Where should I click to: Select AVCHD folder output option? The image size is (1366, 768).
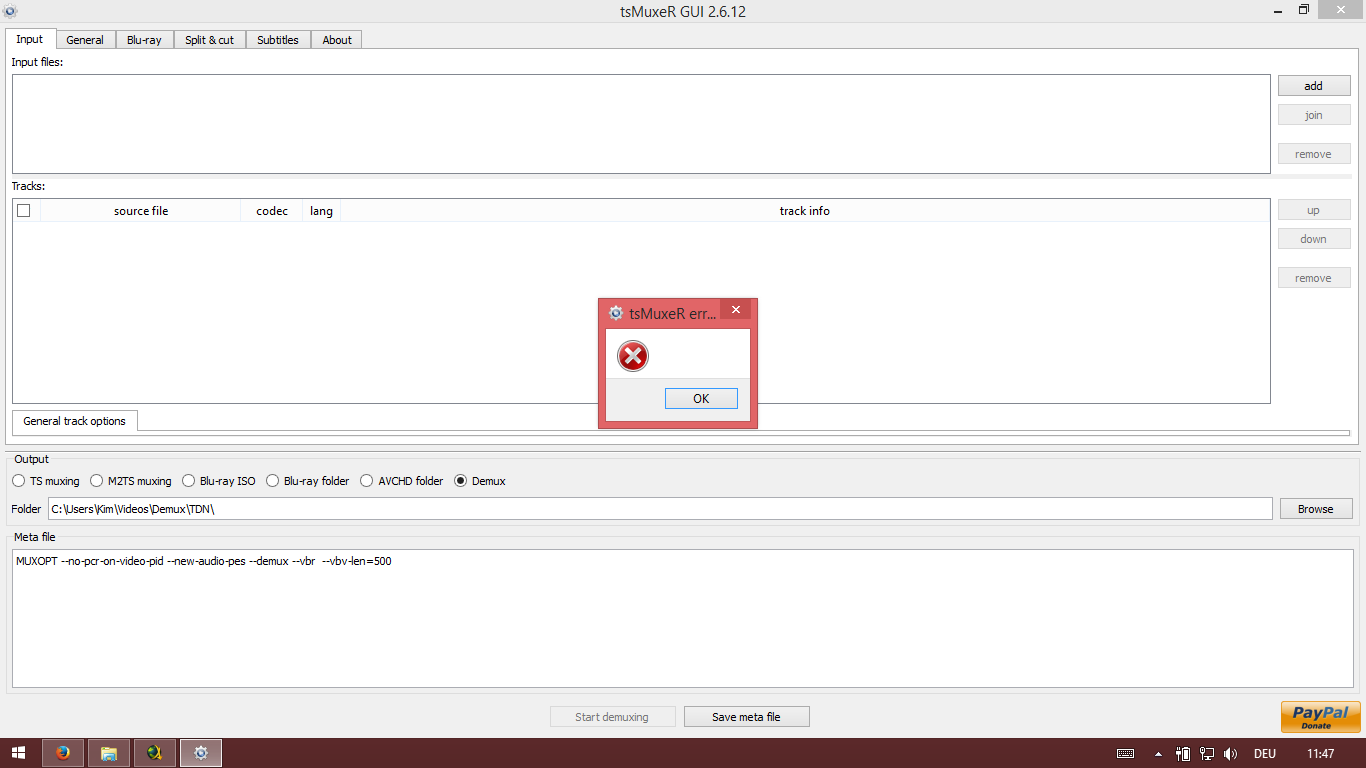tap(402, 481)
